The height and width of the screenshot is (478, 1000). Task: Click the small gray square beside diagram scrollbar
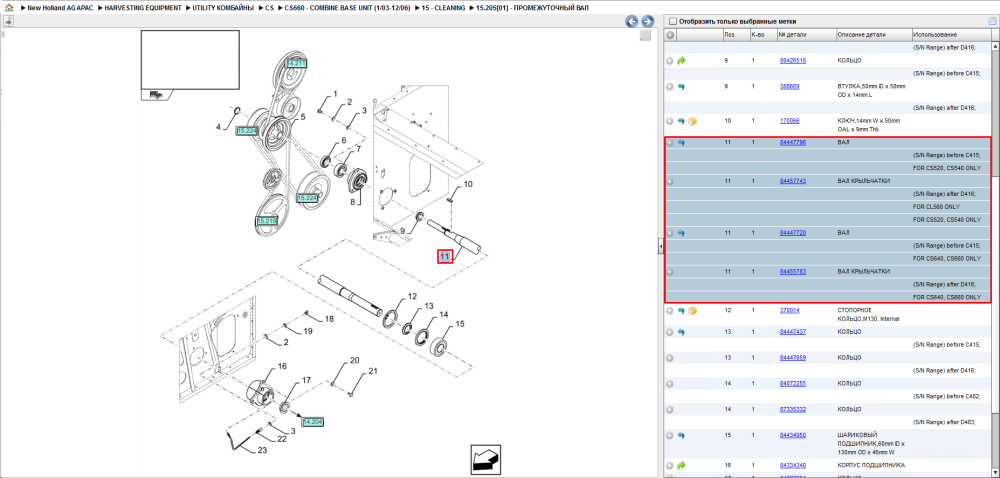coord(645,36)
